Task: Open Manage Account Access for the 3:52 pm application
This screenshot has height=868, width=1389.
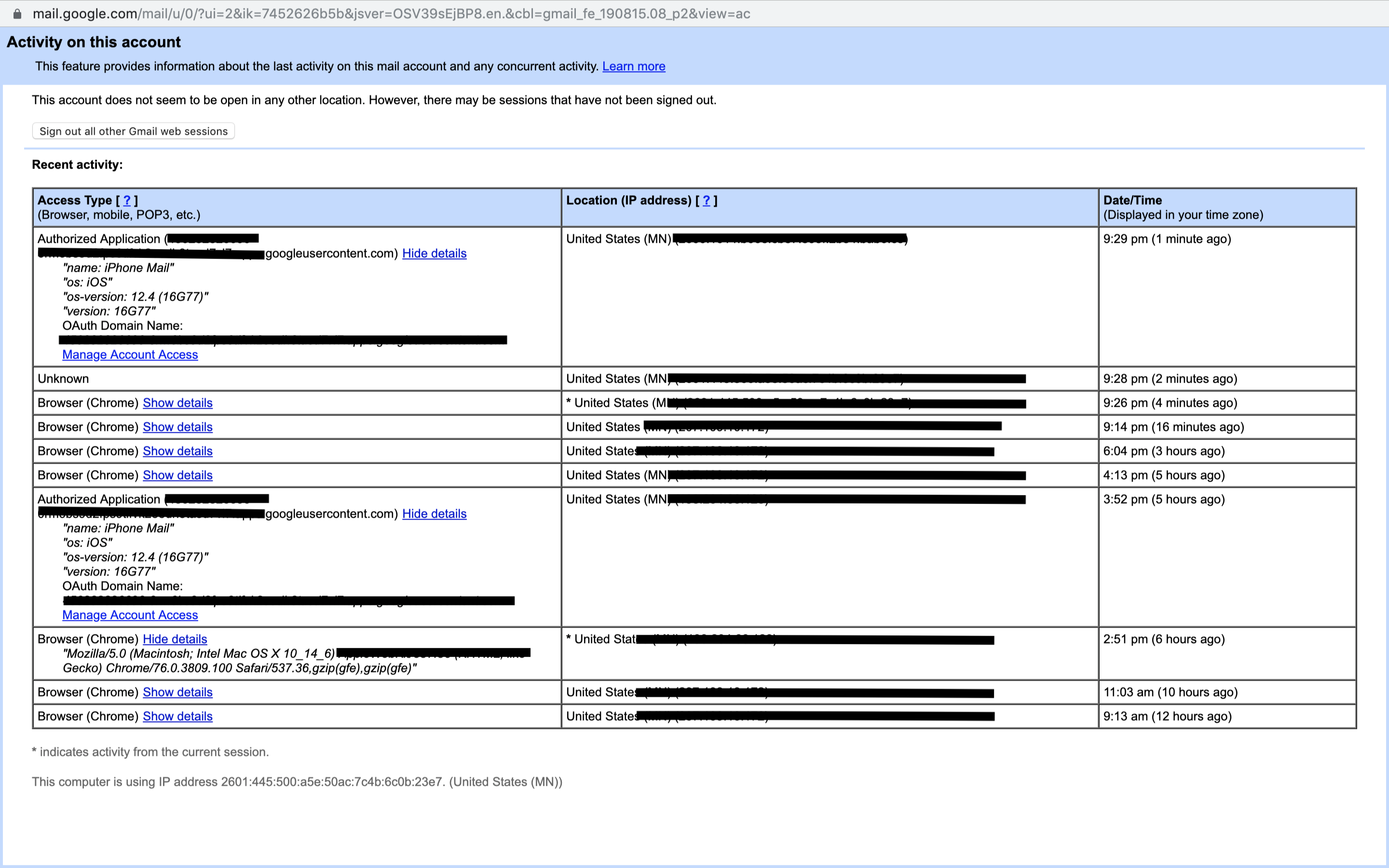Action: (x=129, y=615)
